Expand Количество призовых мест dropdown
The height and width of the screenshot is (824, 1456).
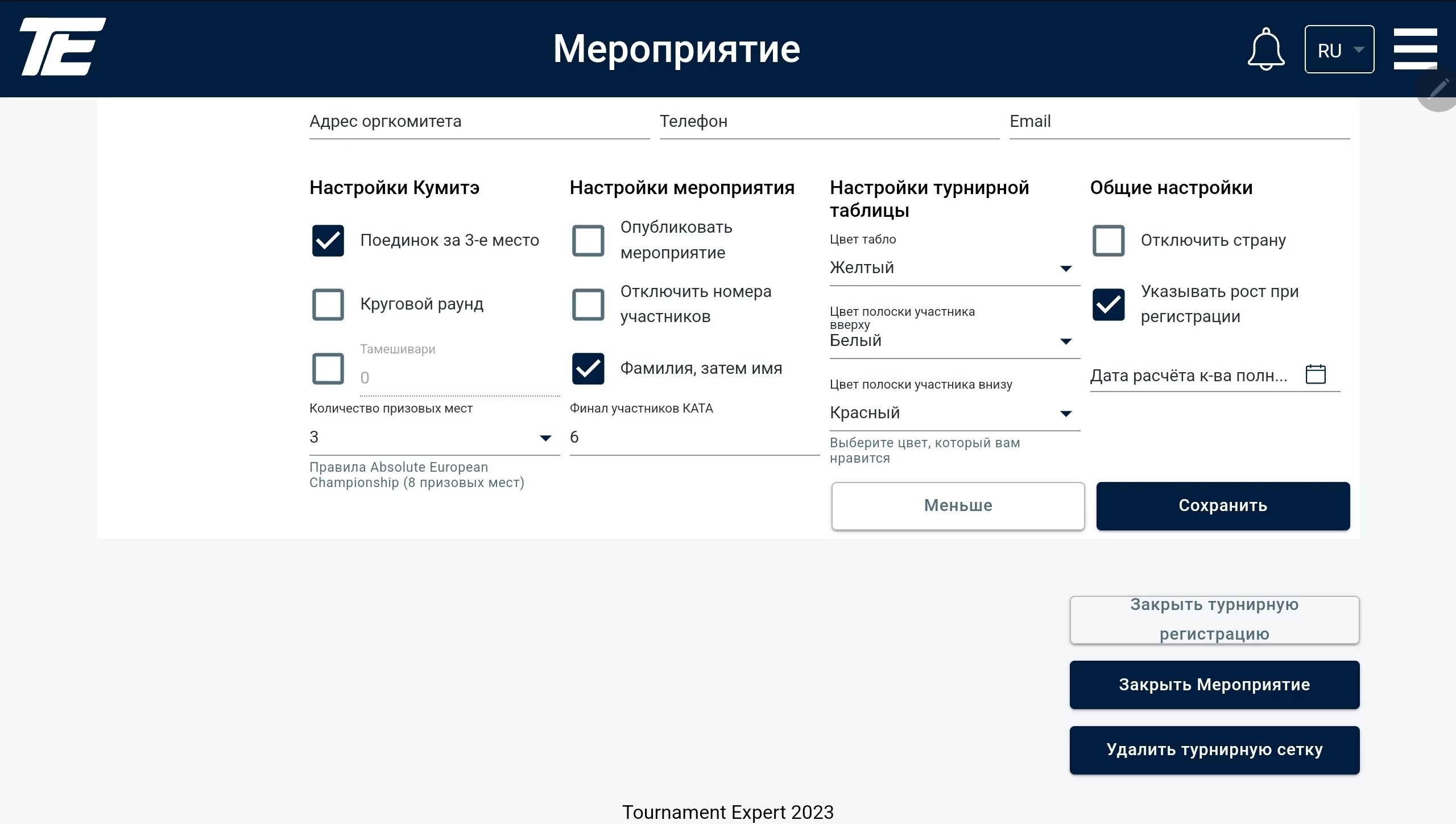click(x=435, y=438)
